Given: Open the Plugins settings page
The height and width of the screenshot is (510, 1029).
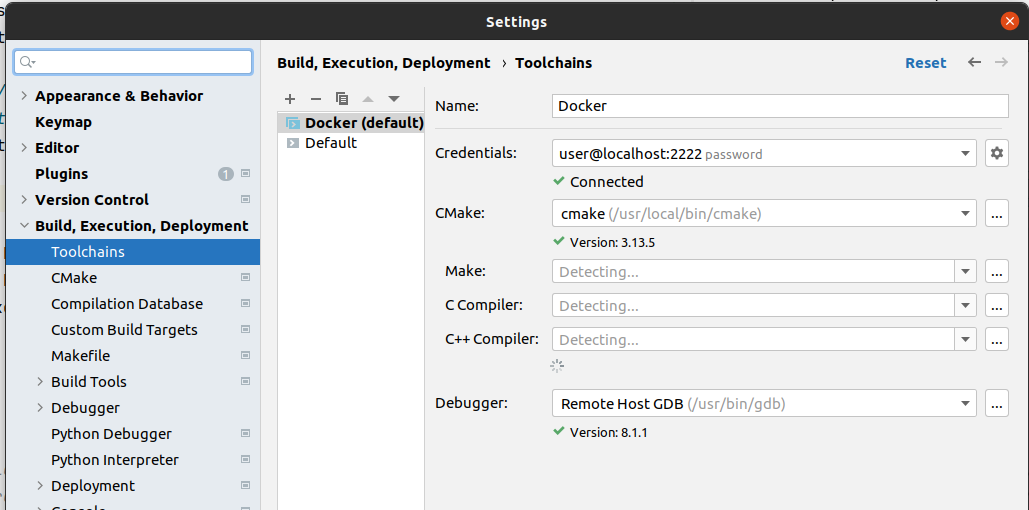Looking at the screenshot, I should (61, 174).
